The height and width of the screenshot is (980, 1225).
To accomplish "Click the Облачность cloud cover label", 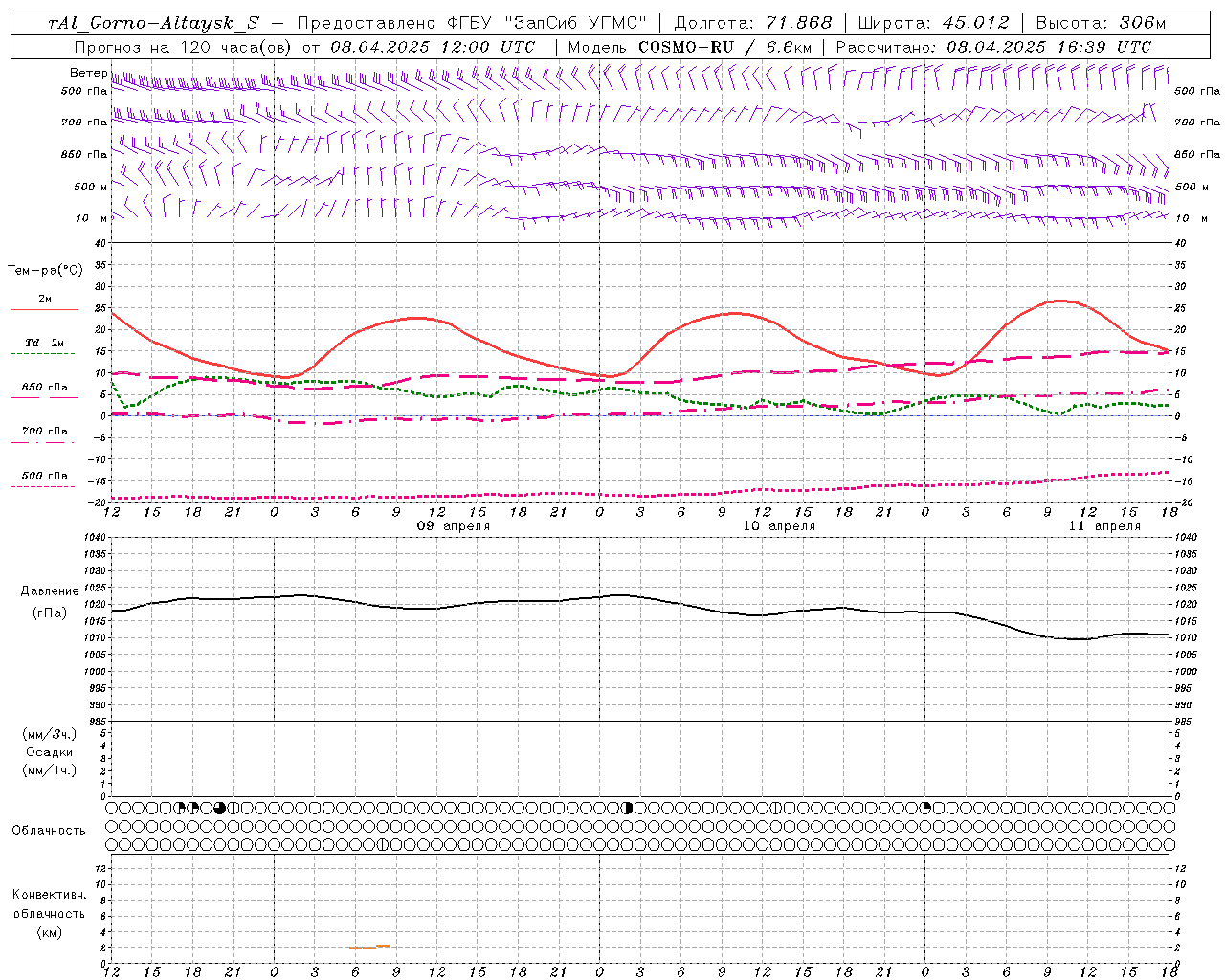I will [49, 831].
